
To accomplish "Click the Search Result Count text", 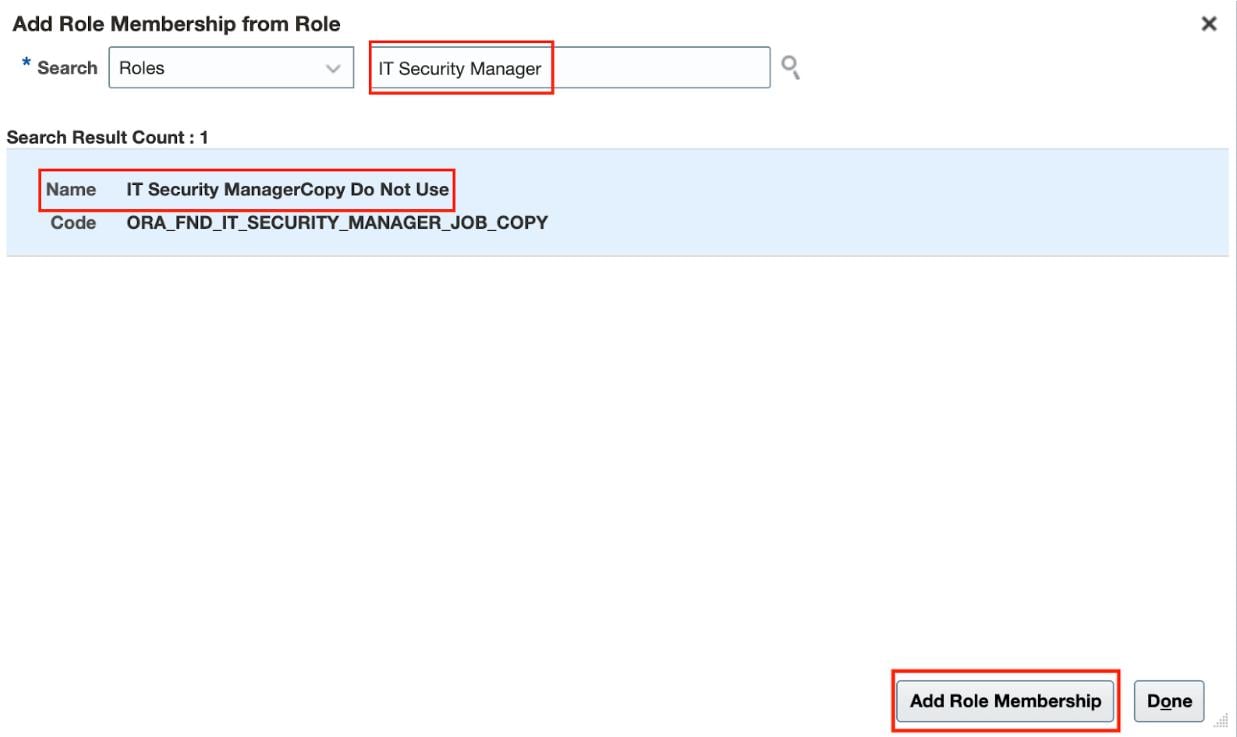I will coord(107,137).
